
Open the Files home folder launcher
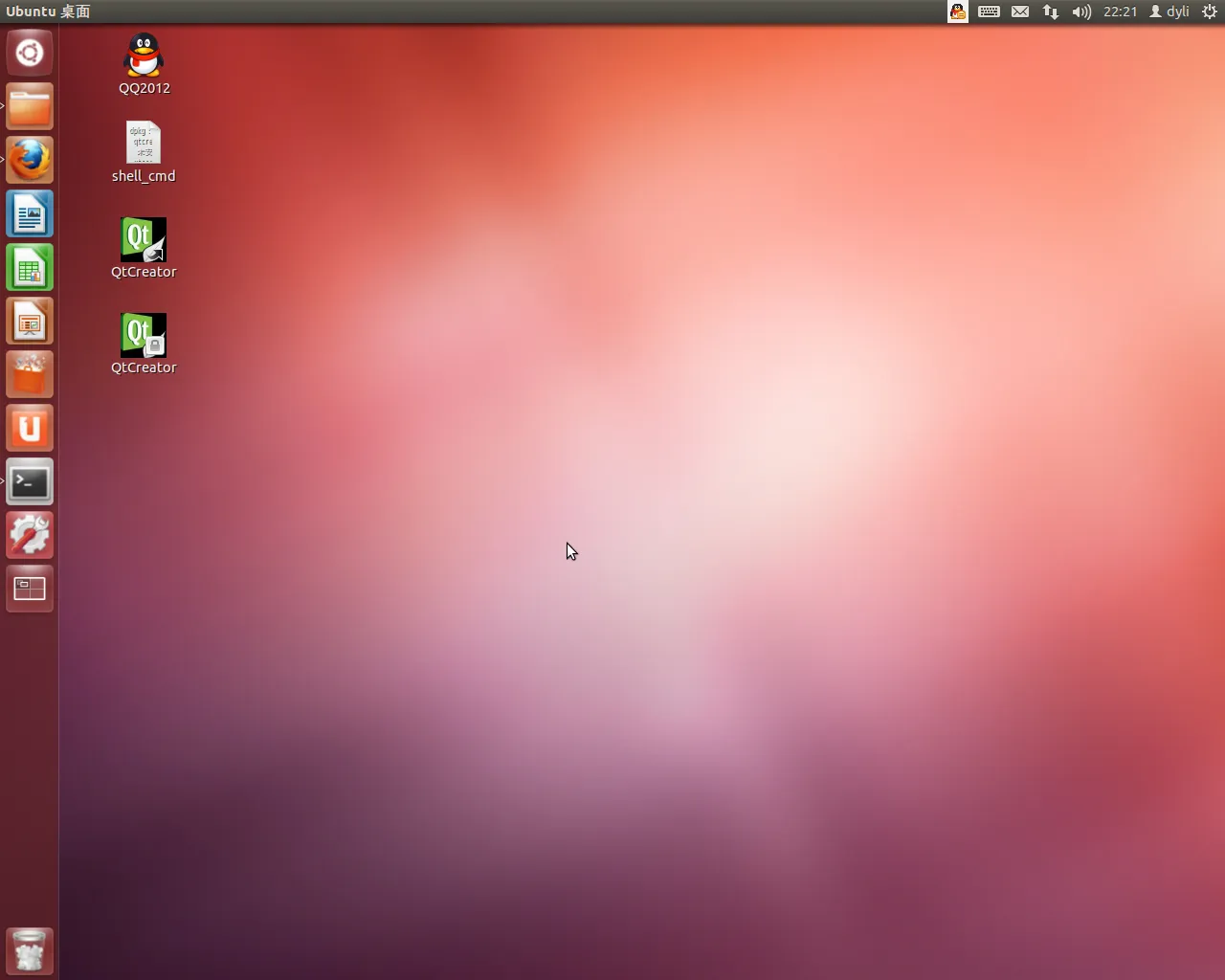30,107
